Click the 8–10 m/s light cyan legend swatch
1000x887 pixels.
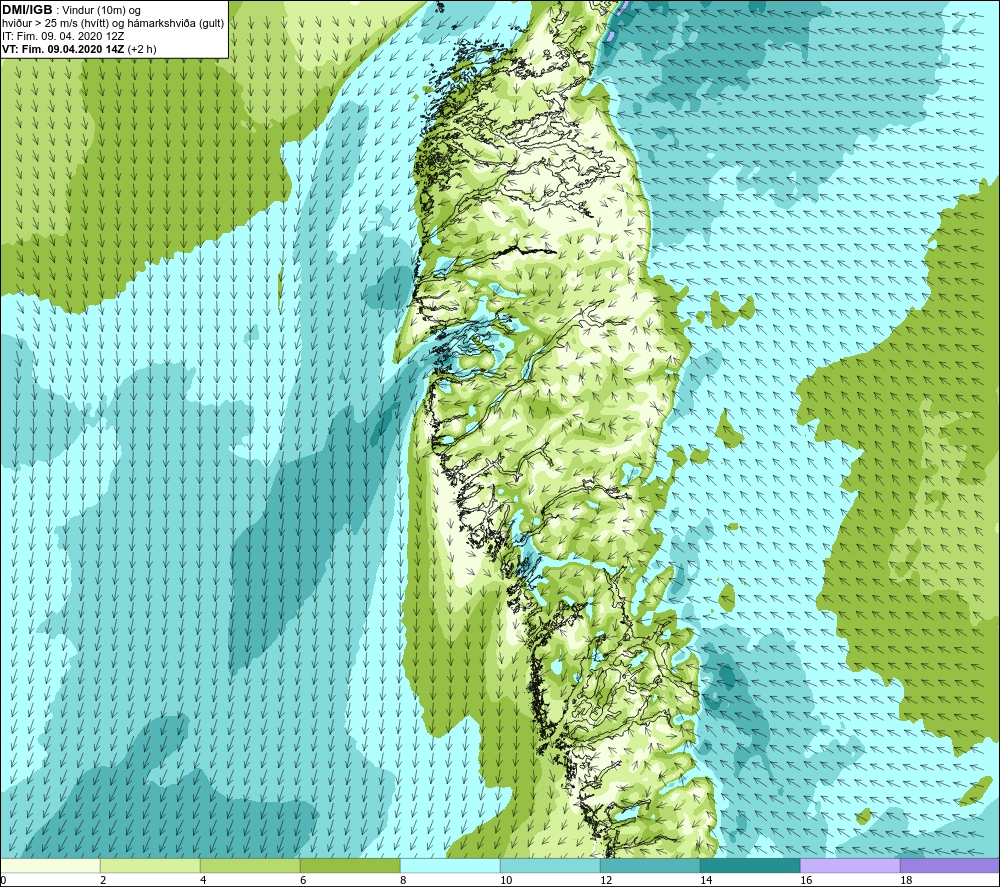pyautogui.click(x=450, y=865)
